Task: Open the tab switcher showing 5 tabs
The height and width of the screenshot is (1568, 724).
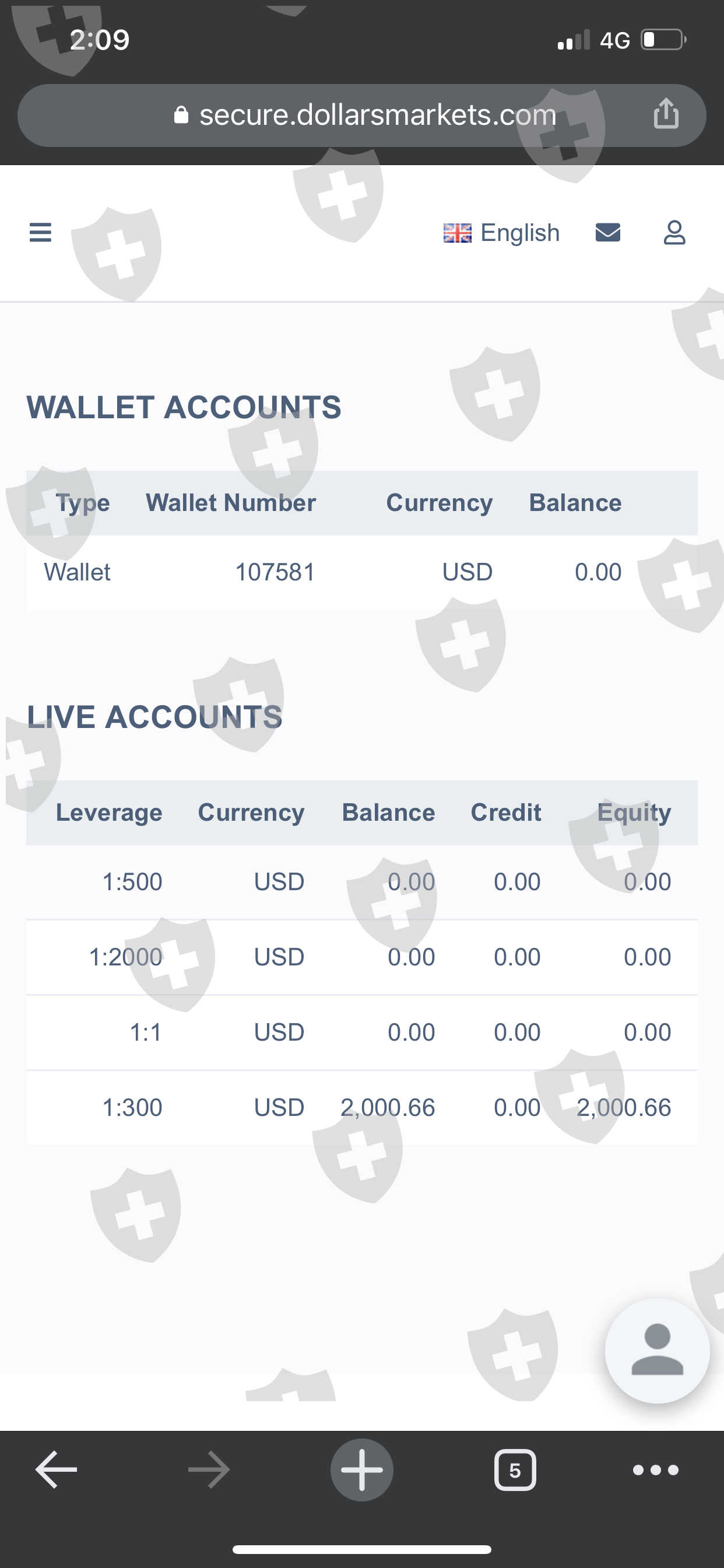Action: tap(515, 1469)
